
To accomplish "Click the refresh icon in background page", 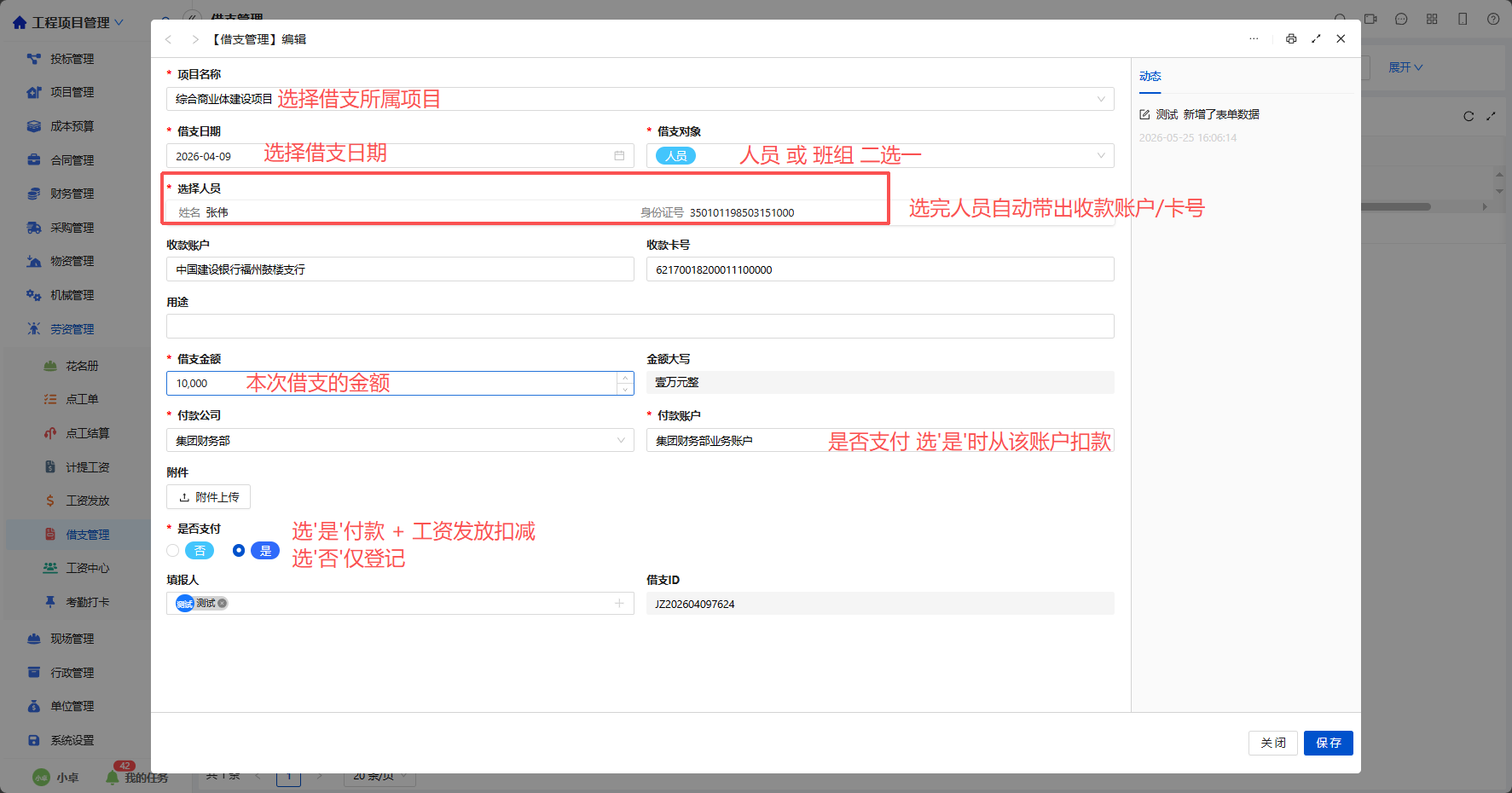I will click(1469, 116).
